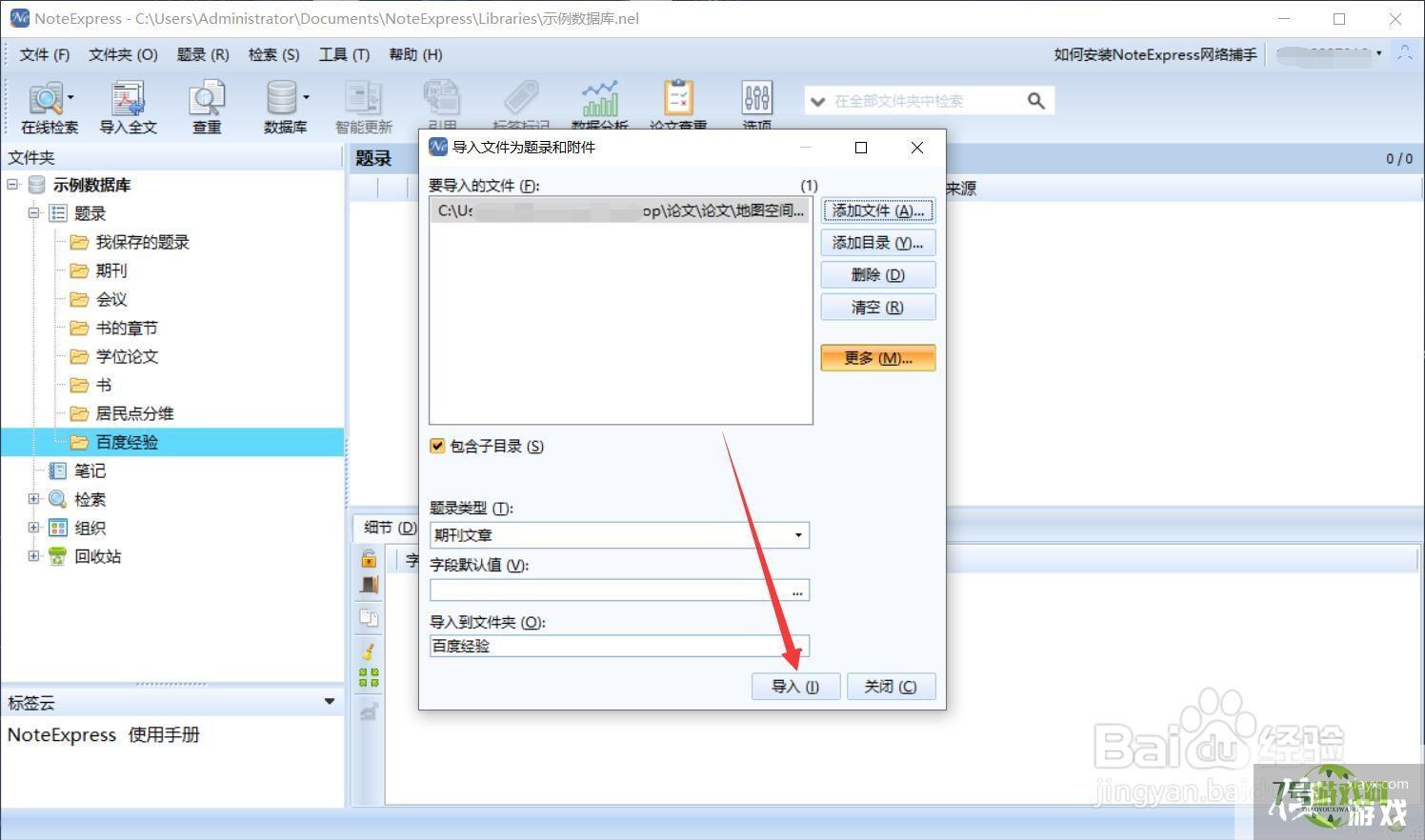This screenshot has height=840, width=1425.
Task: Expand the 检索 tree node
Action: tap(34, 498)
